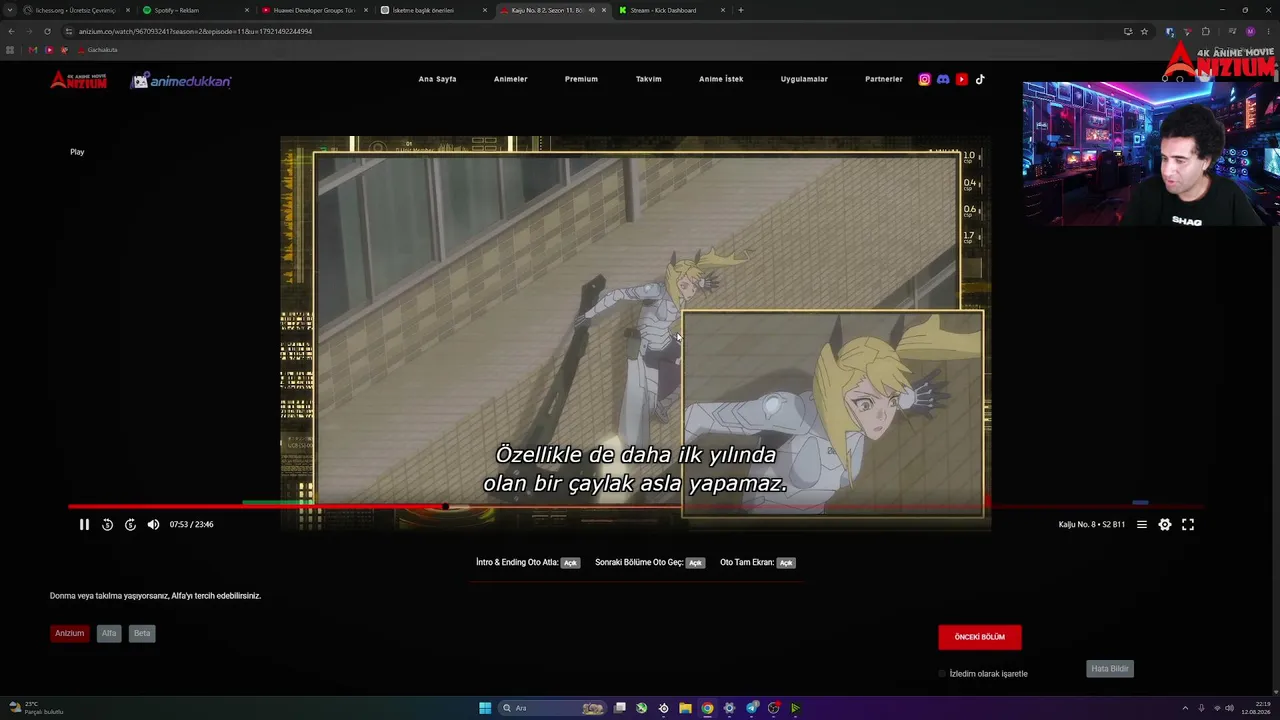The height and width of the screenshot is (720, 1280).
Task: Check the 'İzledim olarak işaretle' checkbox
Action: pyautogui.click(x=942, y=674)
